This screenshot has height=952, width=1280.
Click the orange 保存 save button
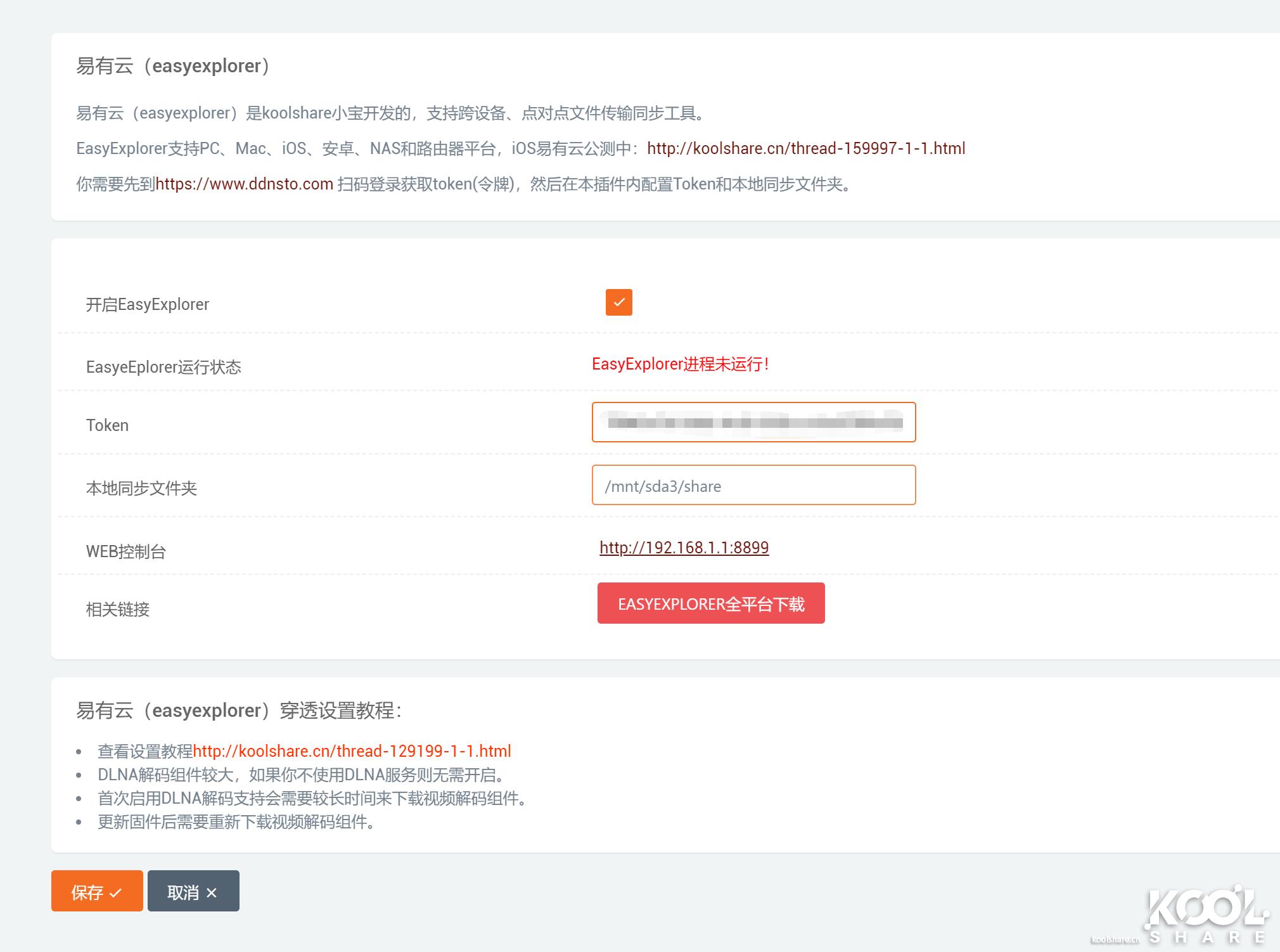pos(97,891)
